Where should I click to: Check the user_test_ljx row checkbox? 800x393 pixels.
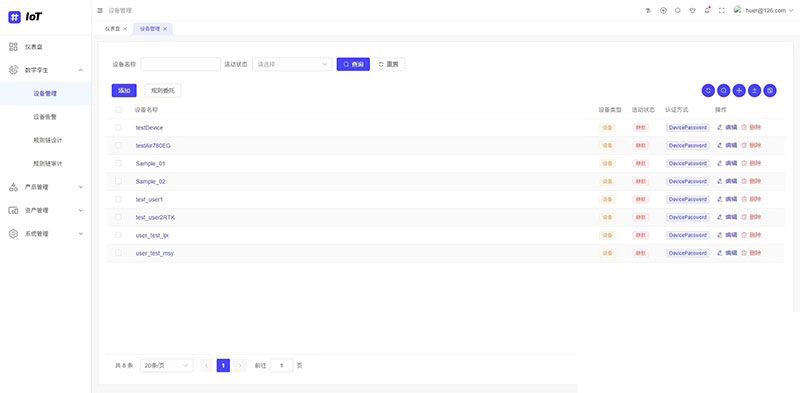pos(118,235)
